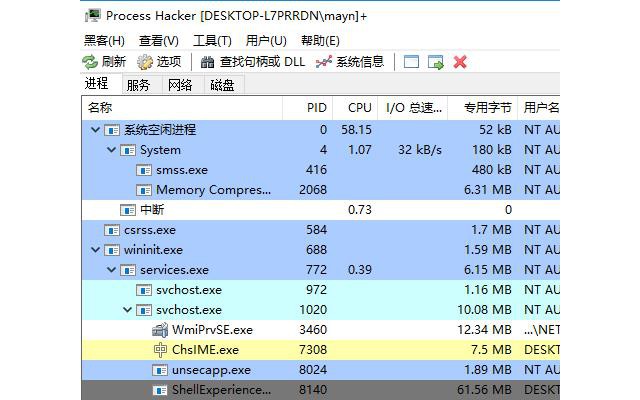Click icon of svchost.exe PID 972
Screen dimensions: 640x400
click(x=144, y=290)
